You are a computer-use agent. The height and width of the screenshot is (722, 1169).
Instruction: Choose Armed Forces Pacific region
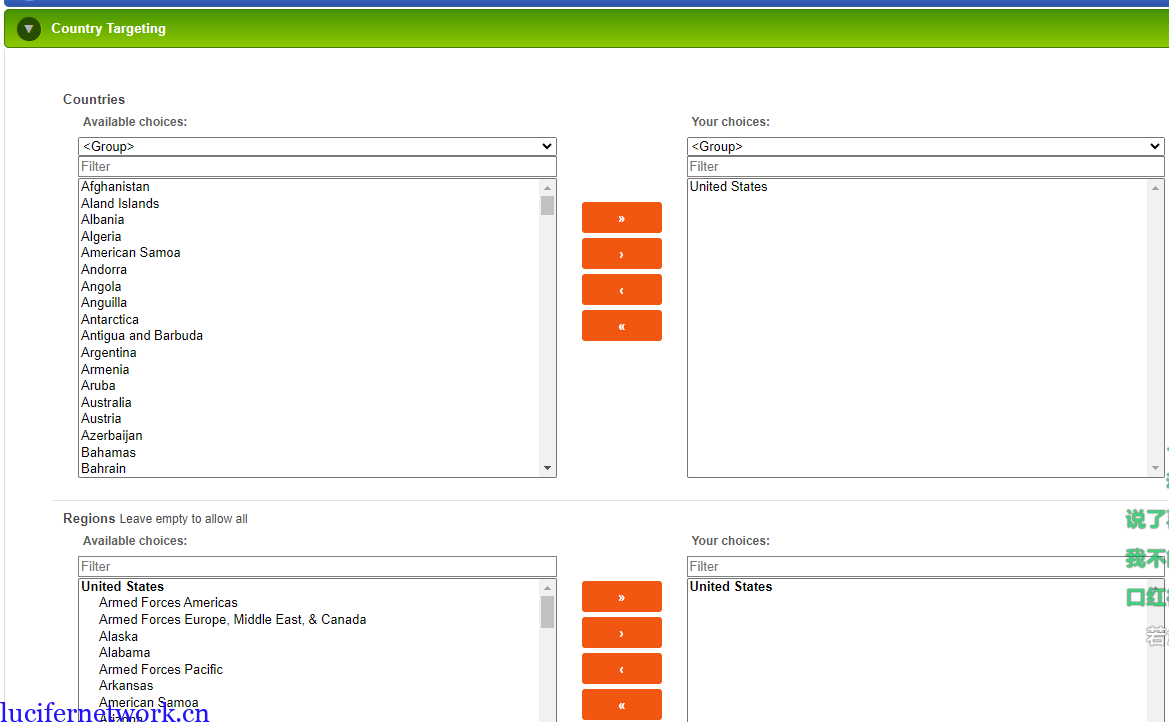(161, 670)
